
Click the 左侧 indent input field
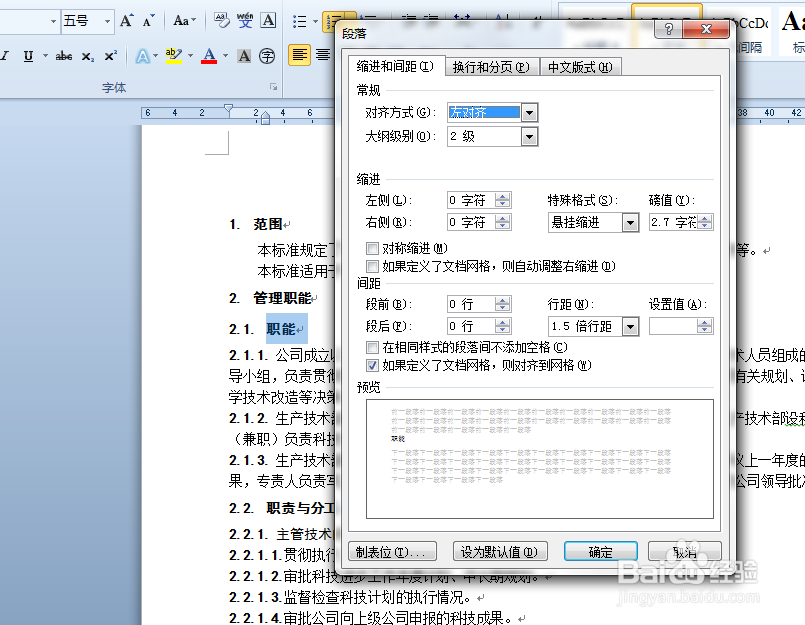pyautogui.click(x=471, y=200)
